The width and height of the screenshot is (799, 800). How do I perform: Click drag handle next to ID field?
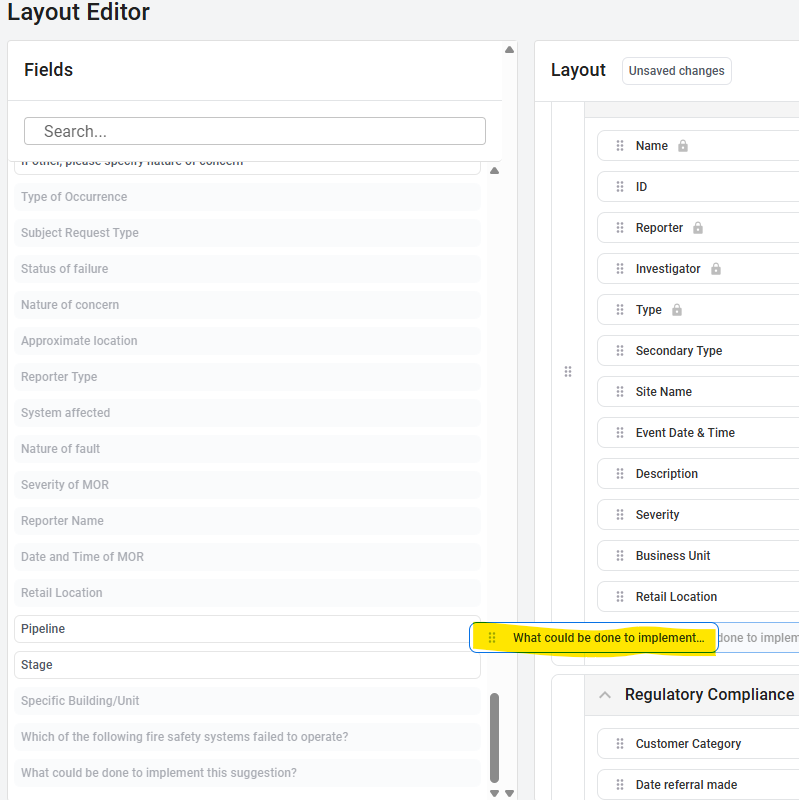[620, 187]
